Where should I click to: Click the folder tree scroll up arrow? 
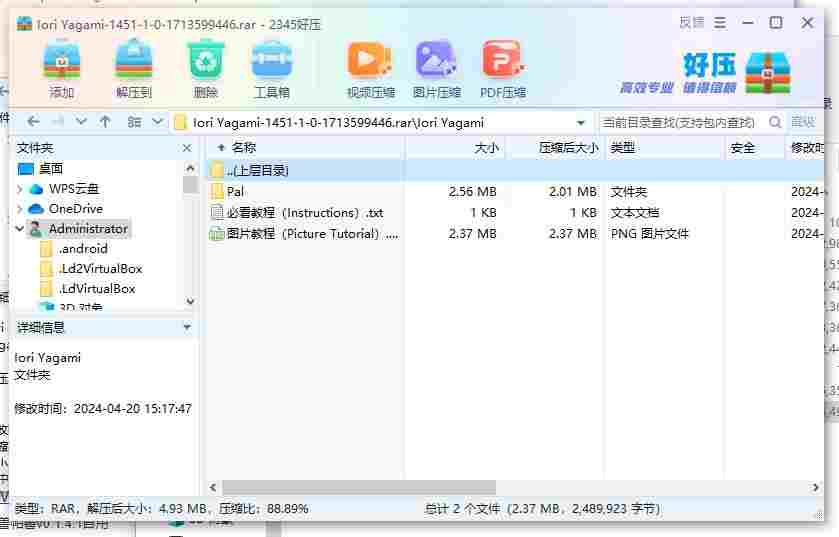190,168
